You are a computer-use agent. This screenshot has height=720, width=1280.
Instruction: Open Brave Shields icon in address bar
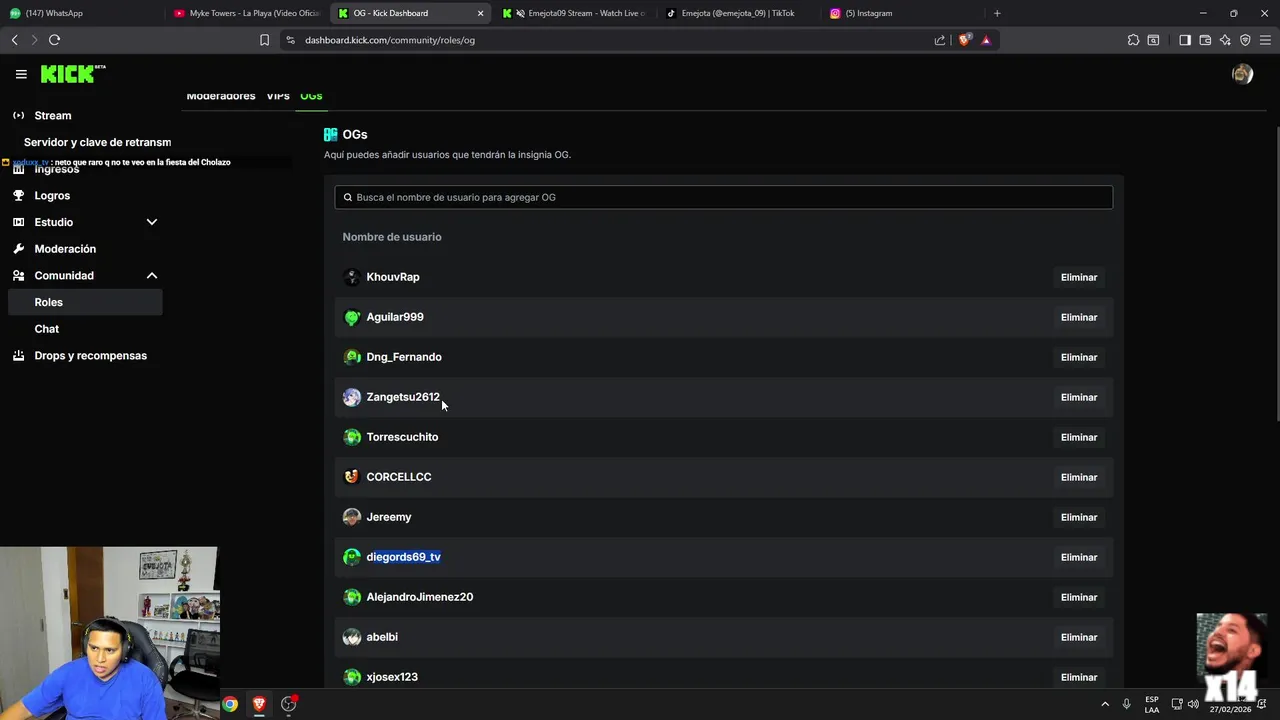tap(964, 40)
